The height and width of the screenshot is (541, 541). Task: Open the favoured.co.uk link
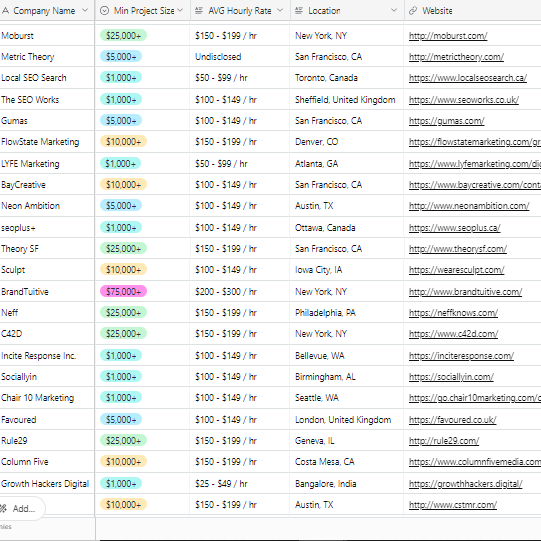pyautogui.click(x=452, y=420)
